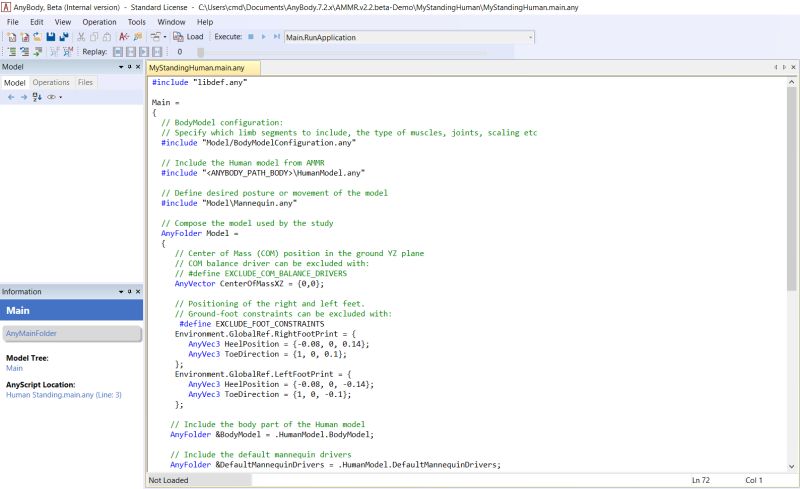Click the second Replay control button
The height and width of the screenshot is (489, 800).
[131, 52]
